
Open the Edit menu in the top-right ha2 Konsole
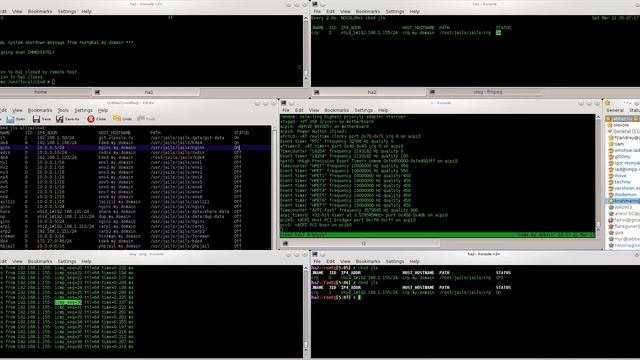[330, 11]
